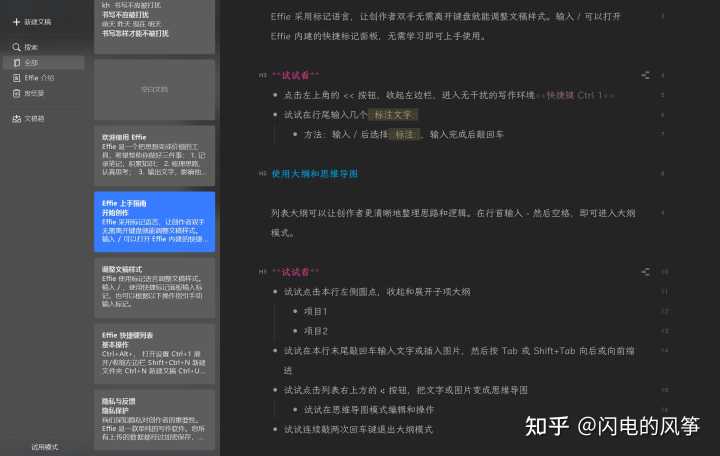Viewport: 720px width, 456px height.
Task: Open the Effie 介绍 folder in sidebar
Action: click(x=34, y=78)
